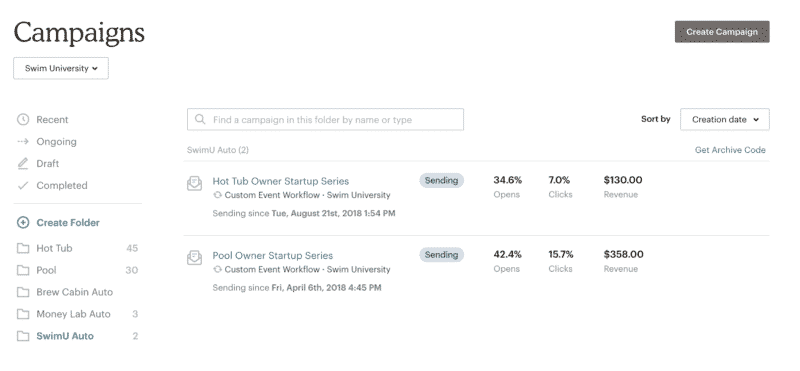Open Hot Tub Owner Startup Series campaign

(x=281, y=181)
